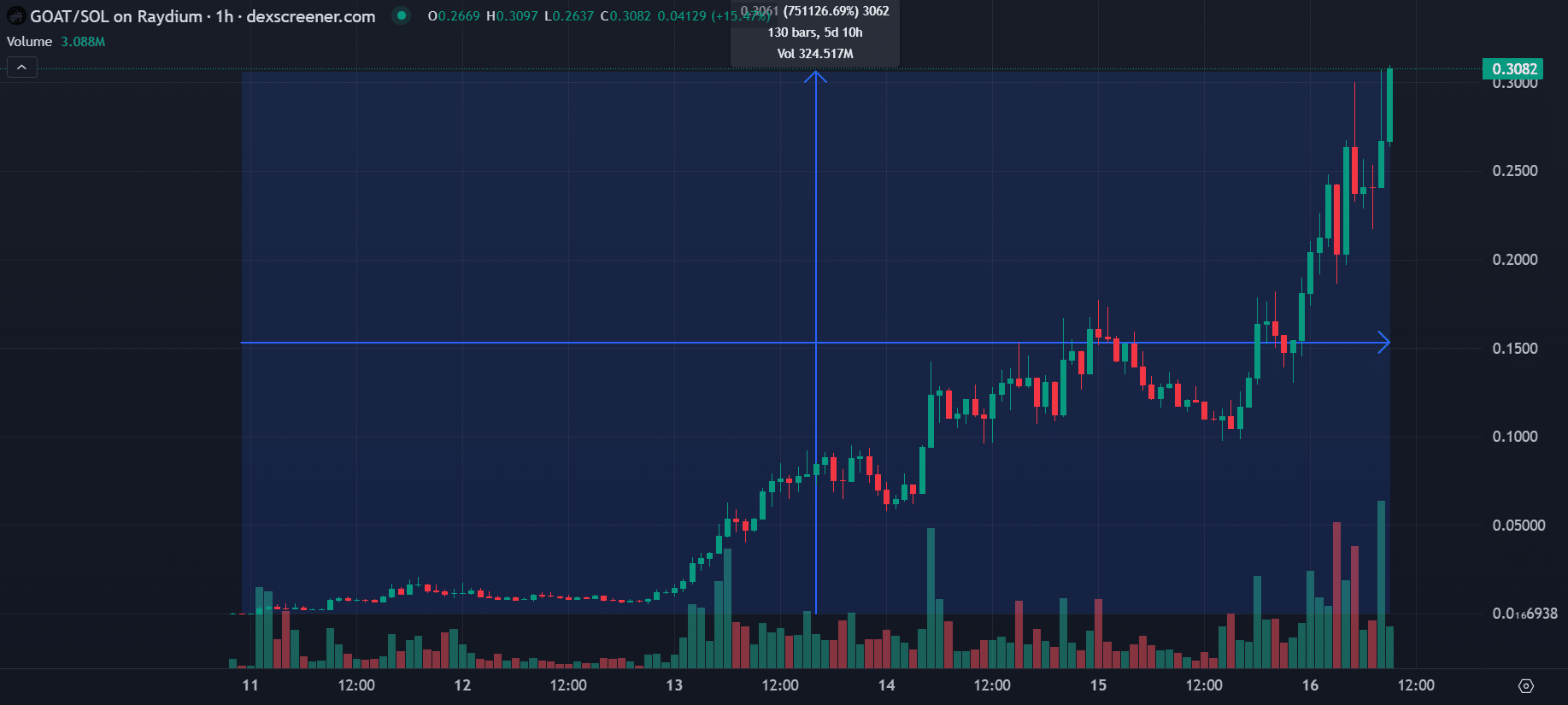Collapse the legend with the chevron button
This screenshot has height=705, width=1568.
coord(22,68)
